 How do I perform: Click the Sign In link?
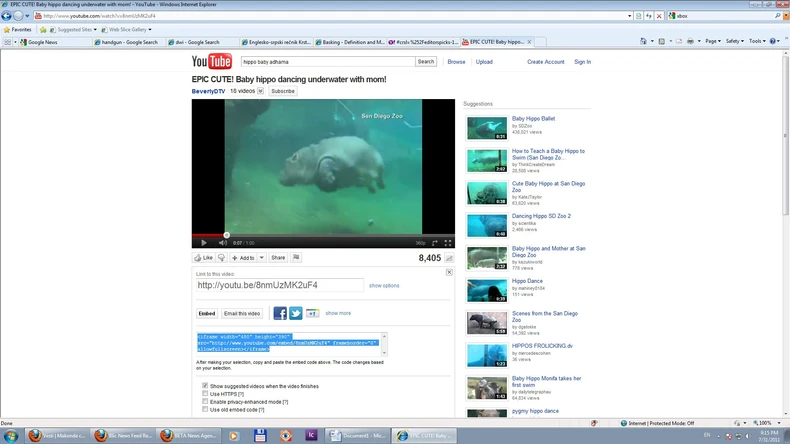pyautogui.click(x=582, y=62)
